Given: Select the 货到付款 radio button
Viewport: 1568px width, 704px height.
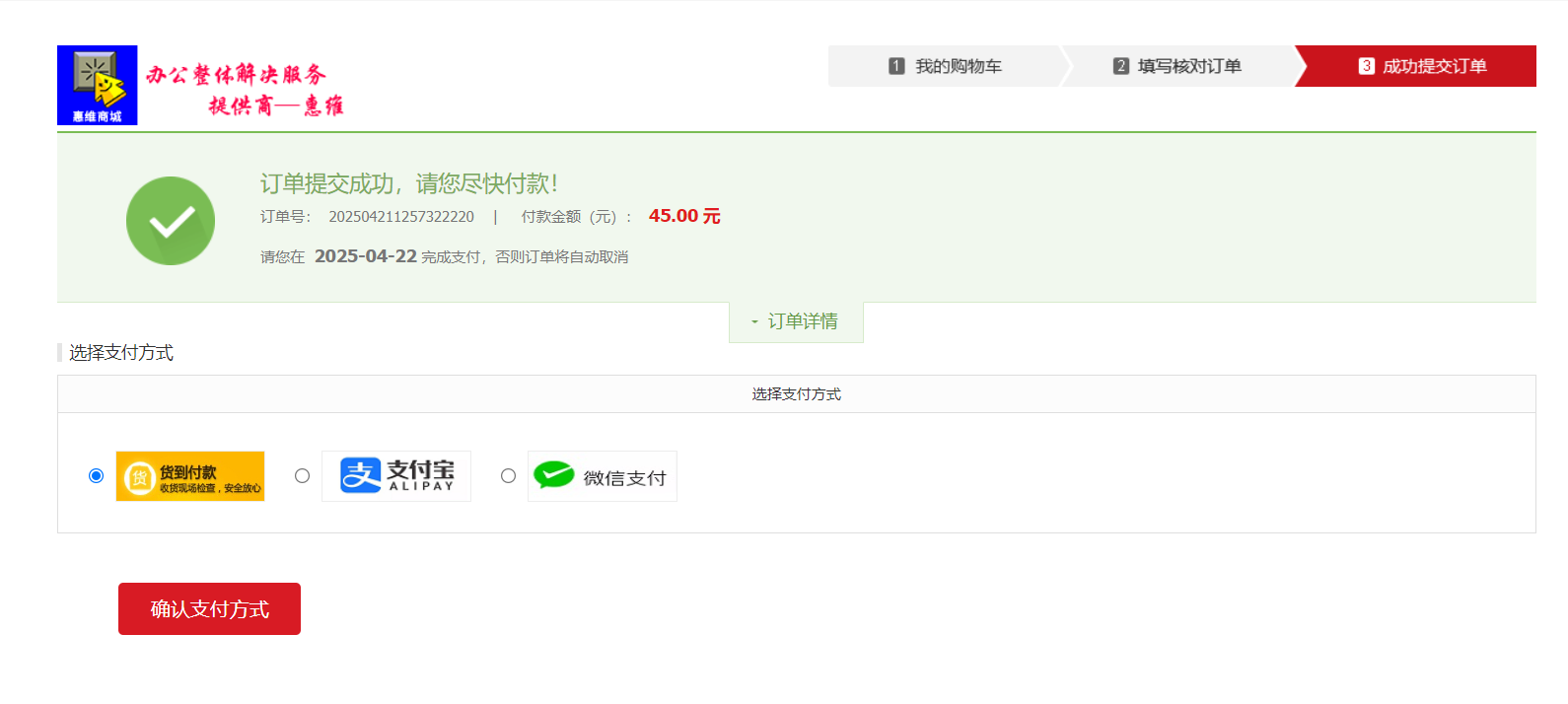Looking at the screenshot, I should point(96,475).
